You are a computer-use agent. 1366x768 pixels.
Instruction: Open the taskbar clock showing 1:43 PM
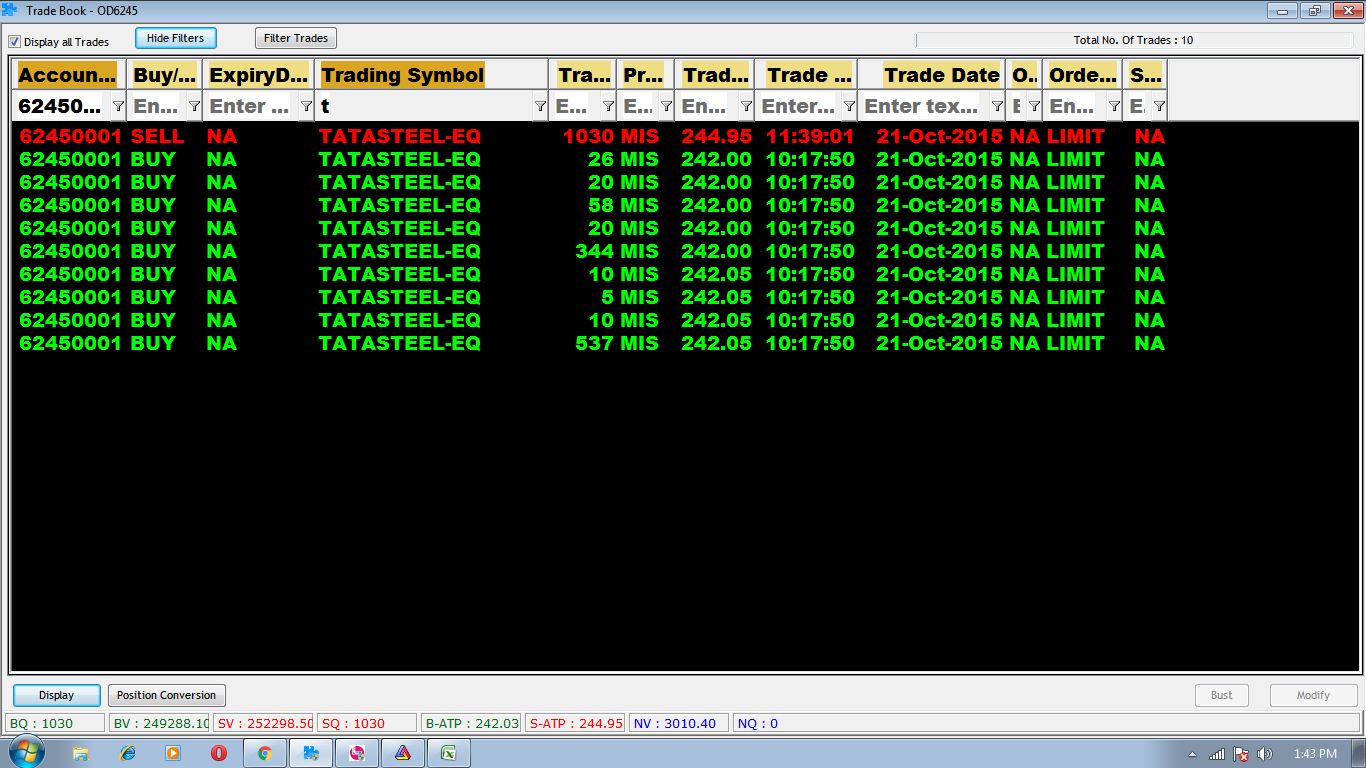point(1314,754)
